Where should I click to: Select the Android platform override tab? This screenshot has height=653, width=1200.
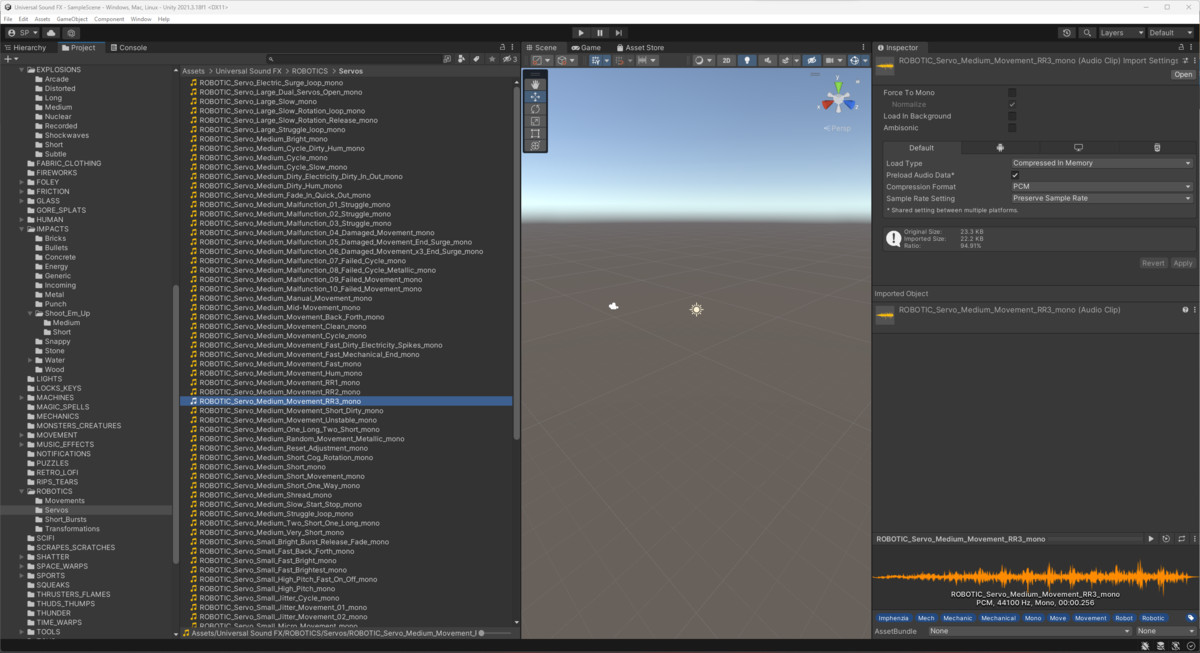[x=1000, y=148]
